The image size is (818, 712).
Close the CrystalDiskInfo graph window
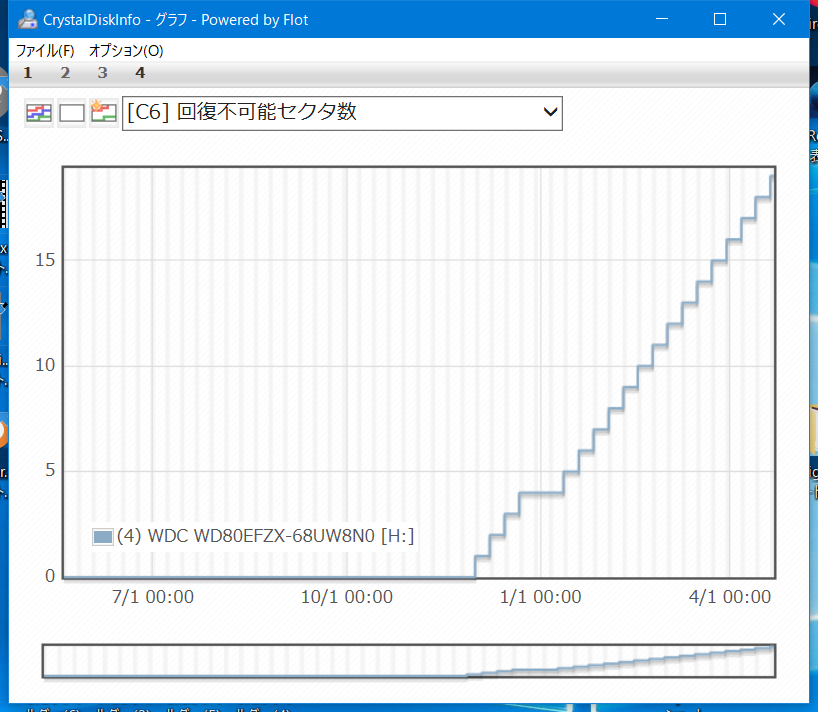(x=779, y=19)
